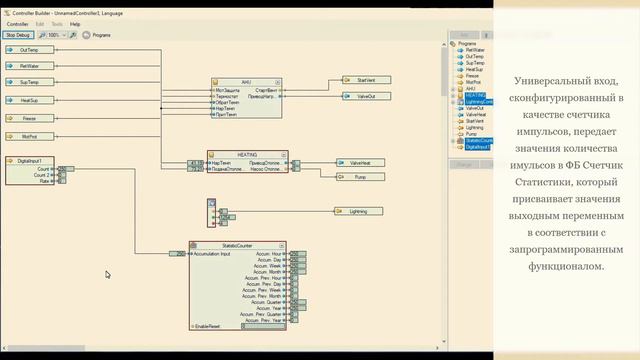Click the canvas scrollbar down arrow
This screenshot has width=640, height=360.
pyautogui.click(x=444, y=342)
